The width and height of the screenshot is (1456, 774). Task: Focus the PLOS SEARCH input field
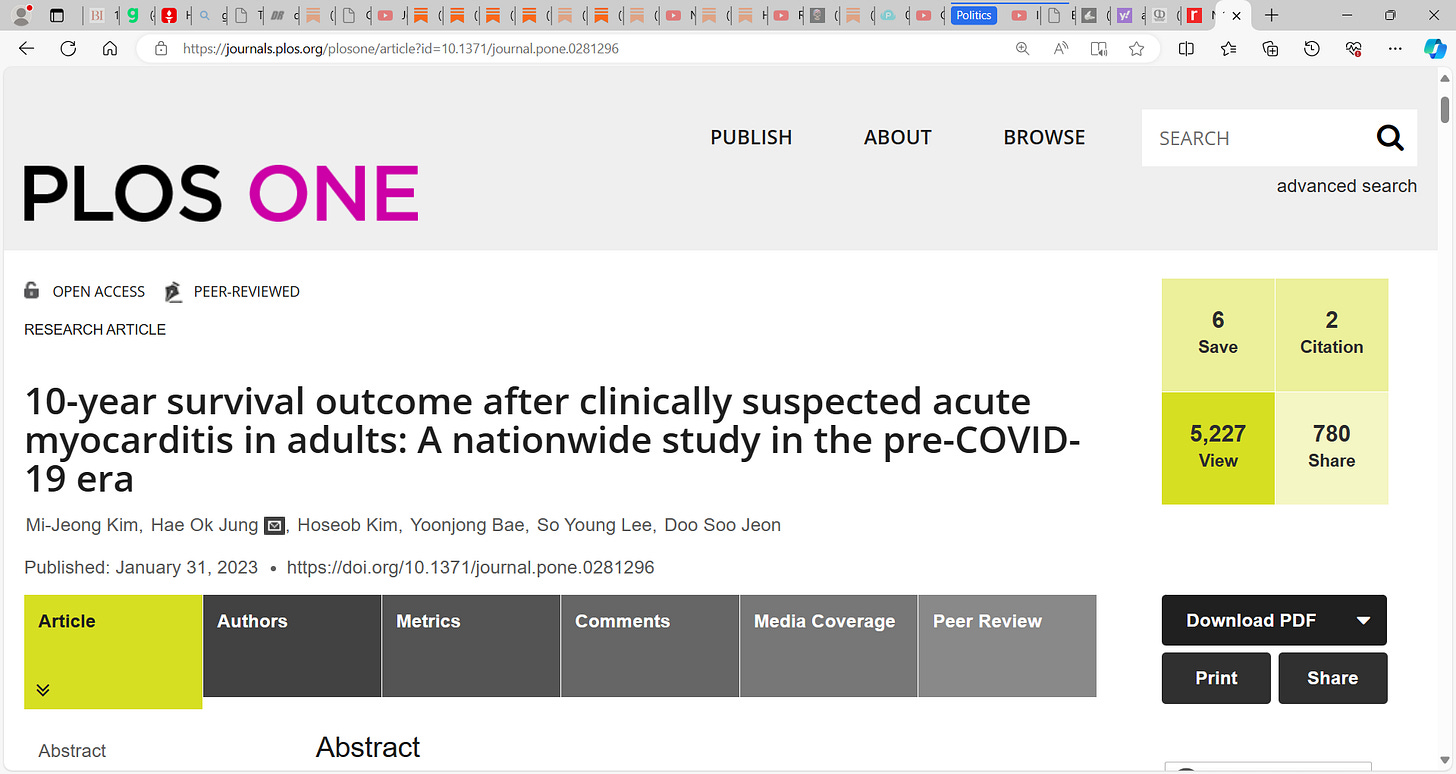point(1258,138)
